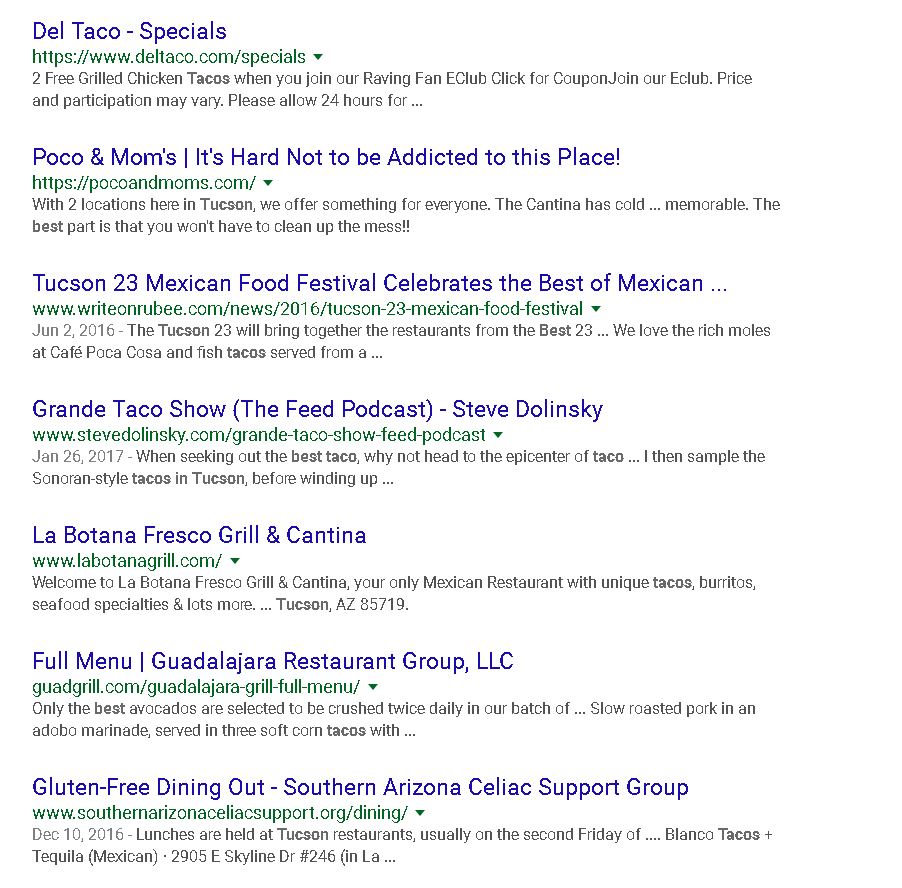The image size is (902, 888).
Task: Expand dropdown arrow beside labotanagrill.com URL
Action: pos(235,561)
